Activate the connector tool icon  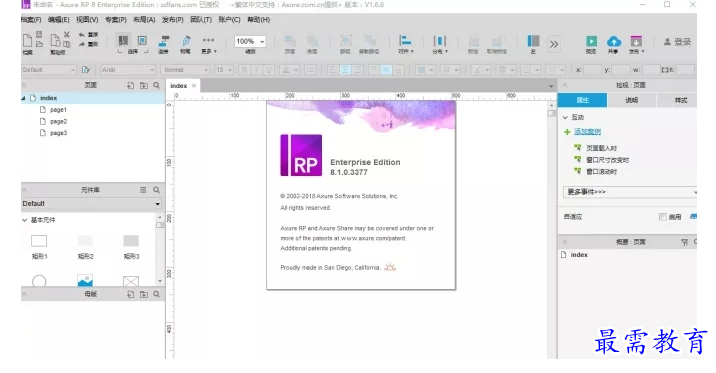[x=163, y=41]
